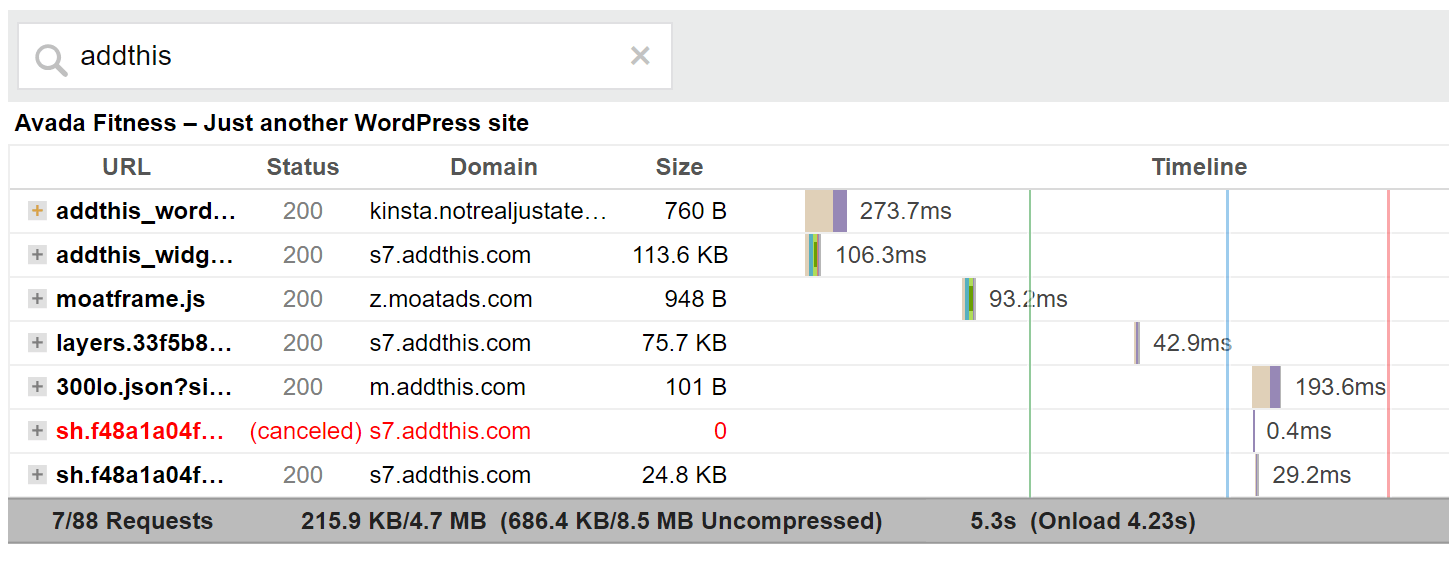Sort requests by Domain column

493,167
